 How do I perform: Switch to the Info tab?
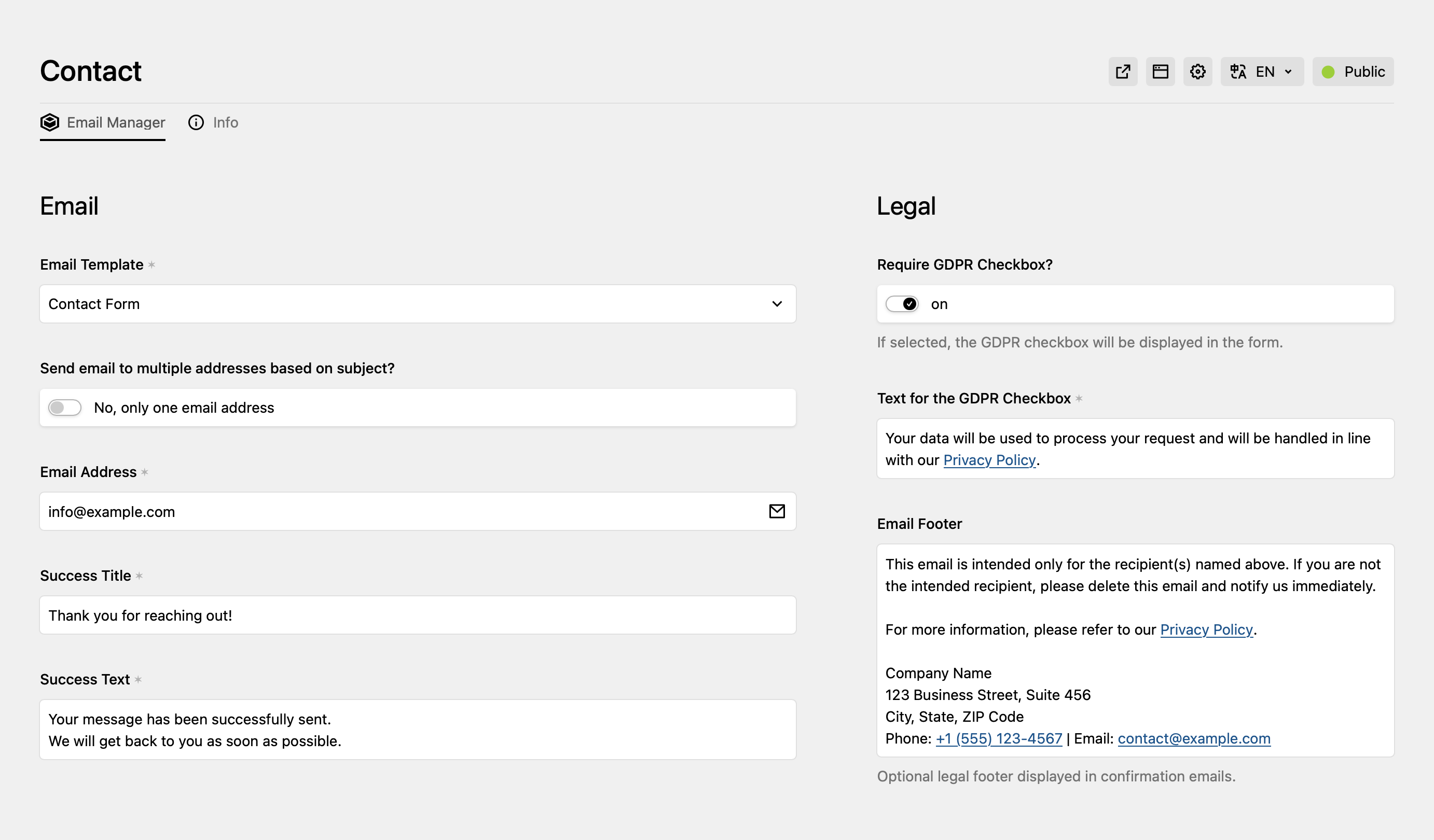225,122
